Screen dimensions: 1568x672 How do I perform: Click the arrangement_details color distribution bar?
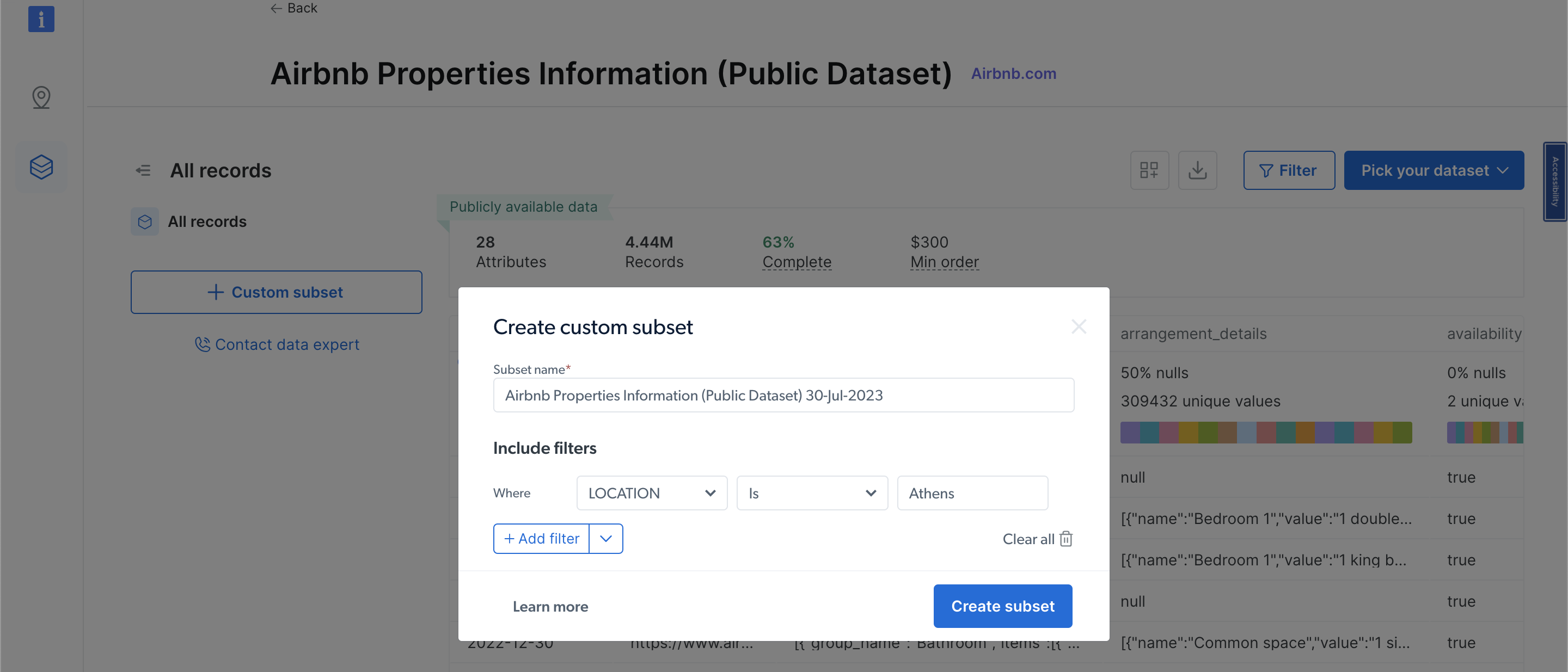pyautogui.click(x=1265, y=433)
